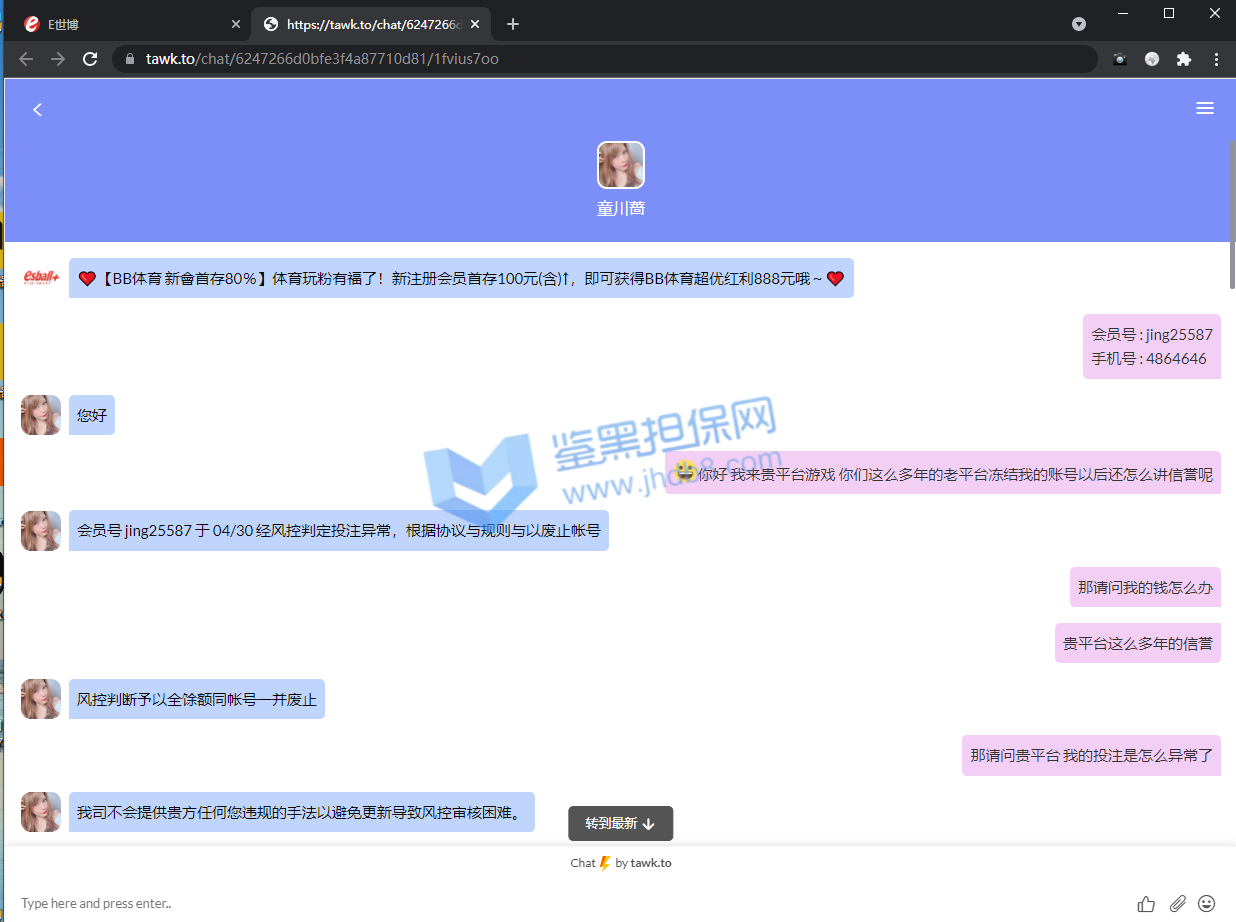Open a new browser tab
The image size is (1236, 922).
pyautogui.click(x=513, y=24)
